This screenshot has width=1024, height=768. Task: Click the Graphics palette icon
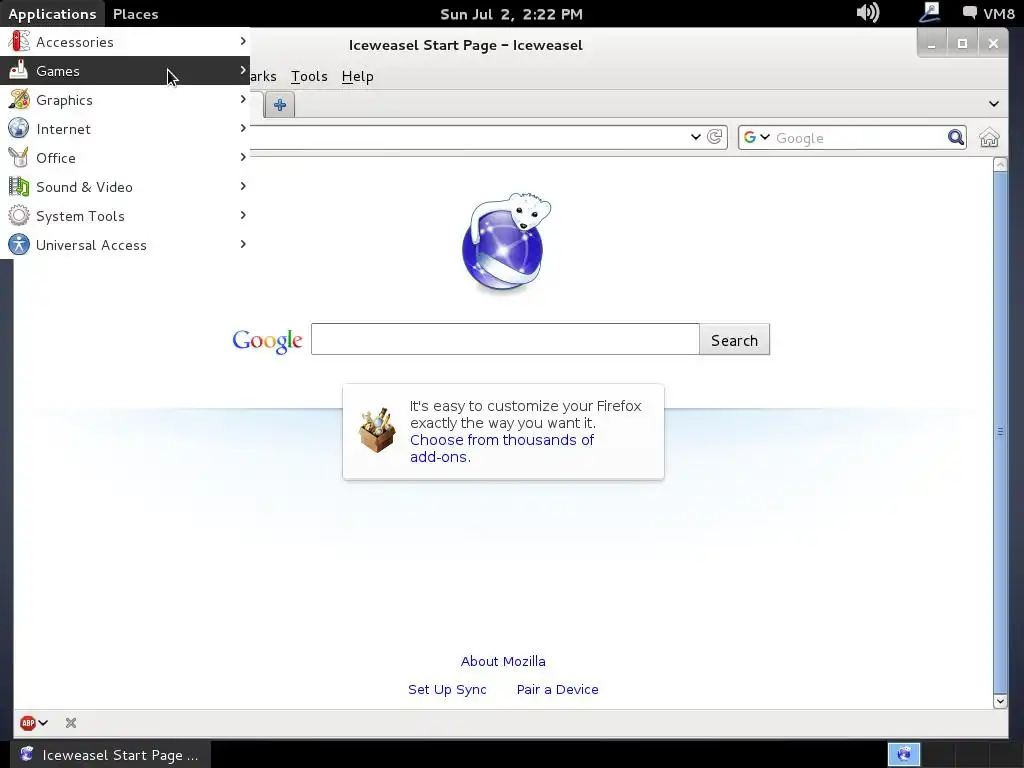[x=18, y=100]
